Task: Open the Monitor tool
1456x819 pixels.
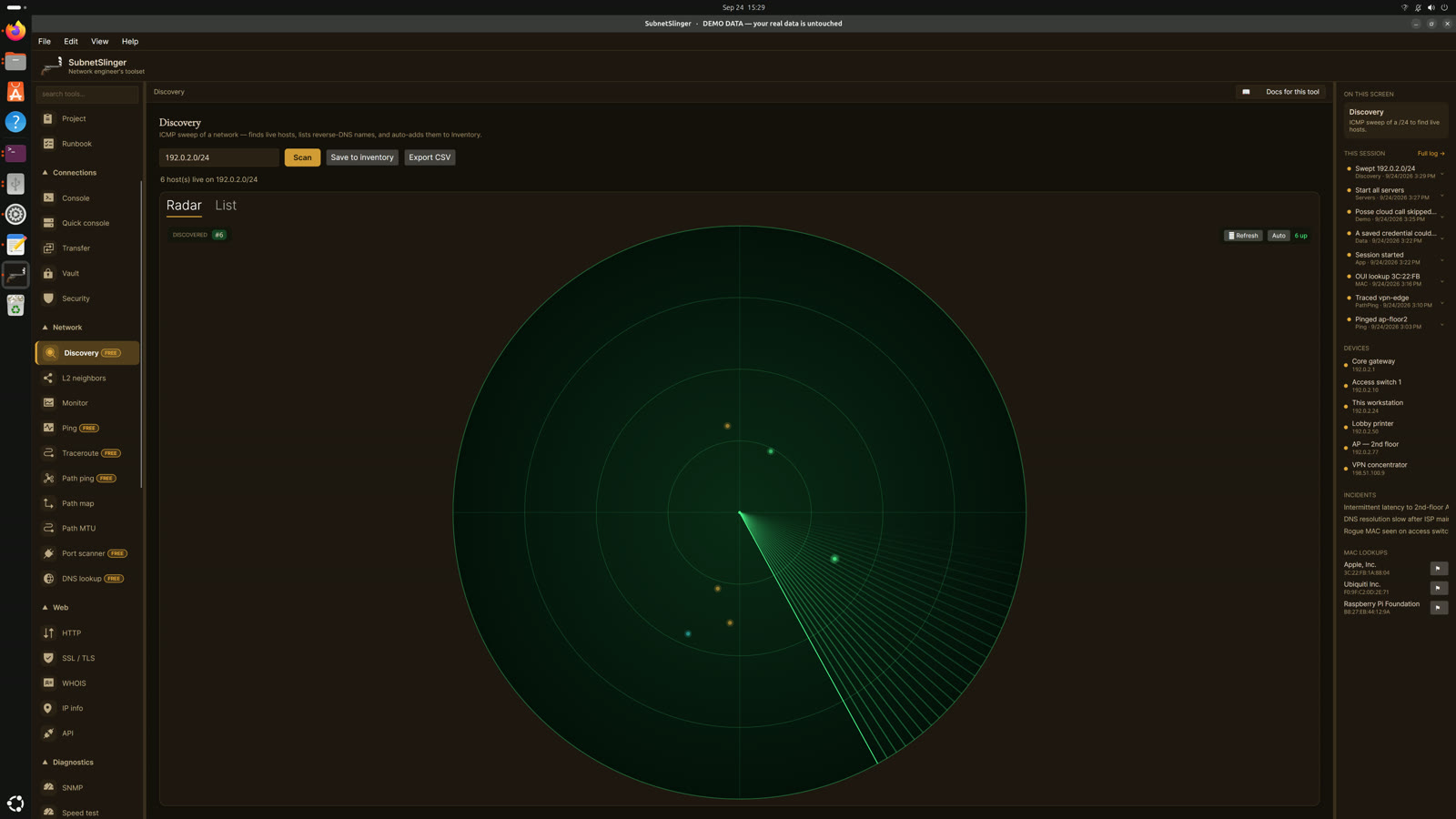Action: coord(87,403)
